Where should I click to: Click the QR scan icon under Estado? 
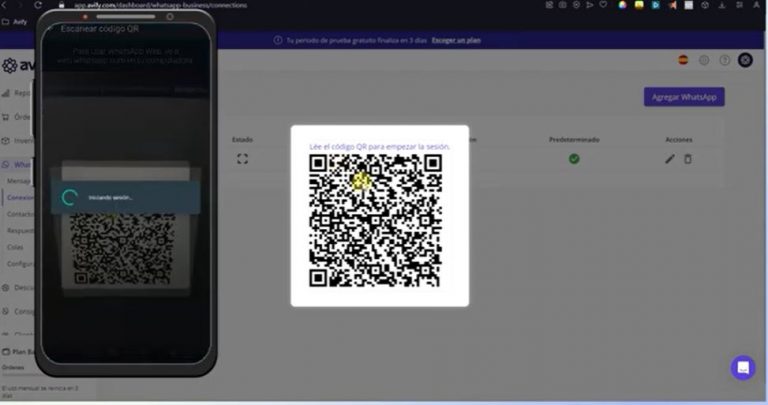(242, 159)
